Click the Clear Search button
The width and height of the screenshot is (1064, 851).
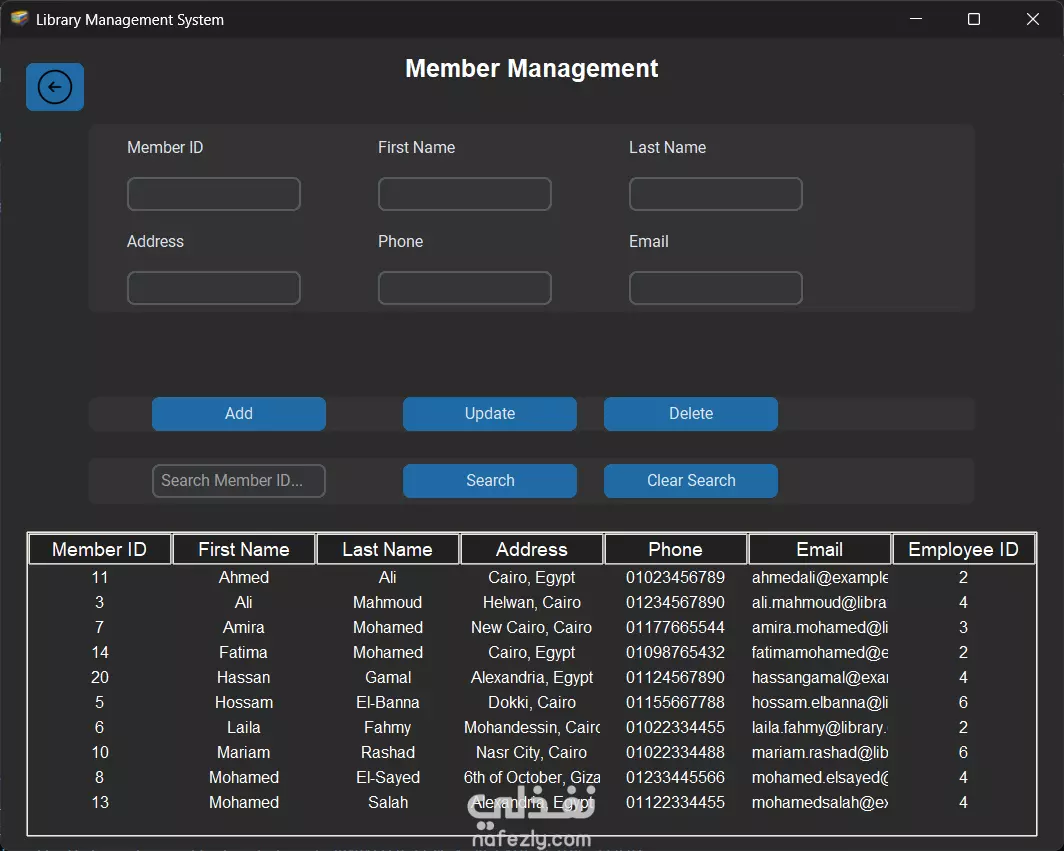[x=691, y=480]
